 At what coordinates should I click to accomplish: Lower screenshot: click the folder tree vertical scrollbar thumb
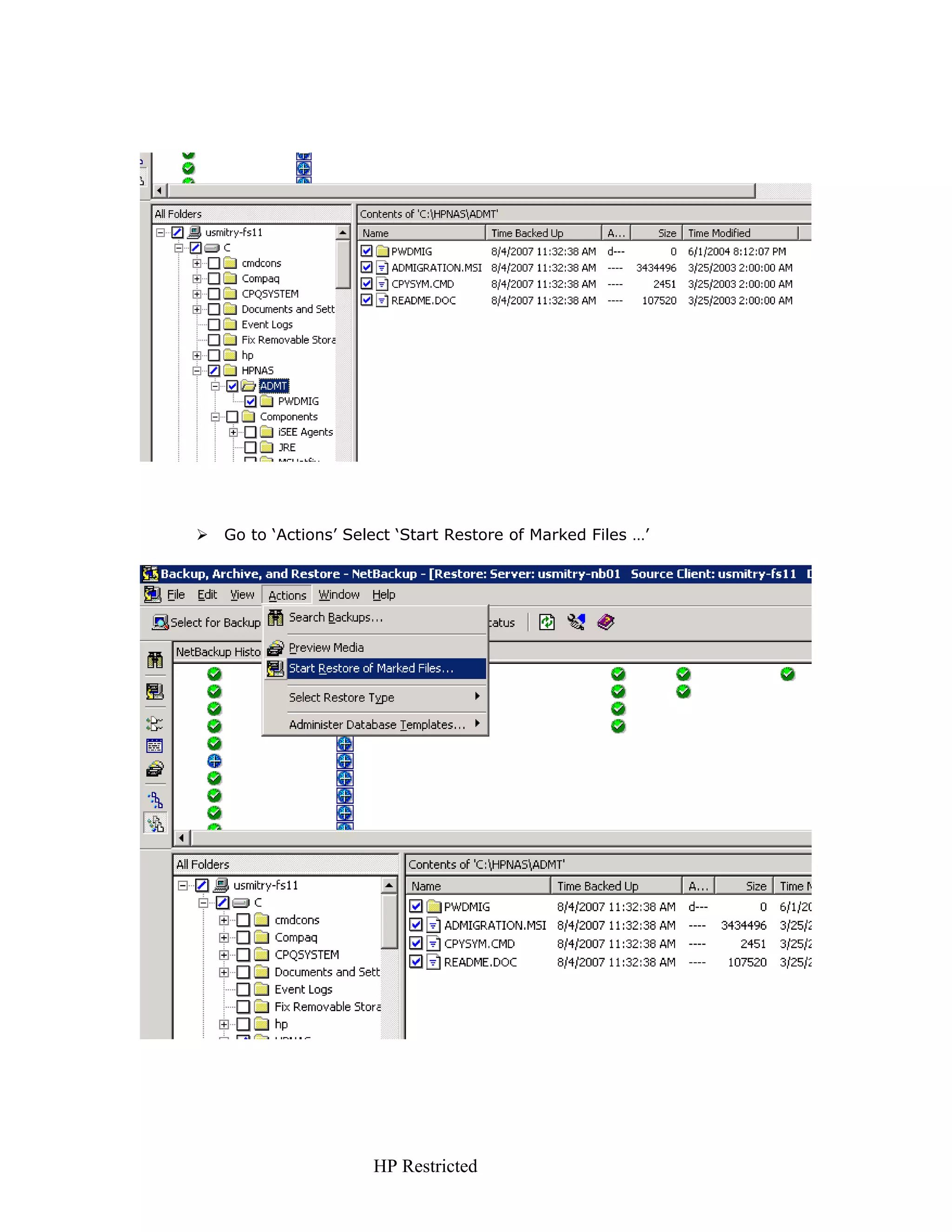tap(389, 921)
